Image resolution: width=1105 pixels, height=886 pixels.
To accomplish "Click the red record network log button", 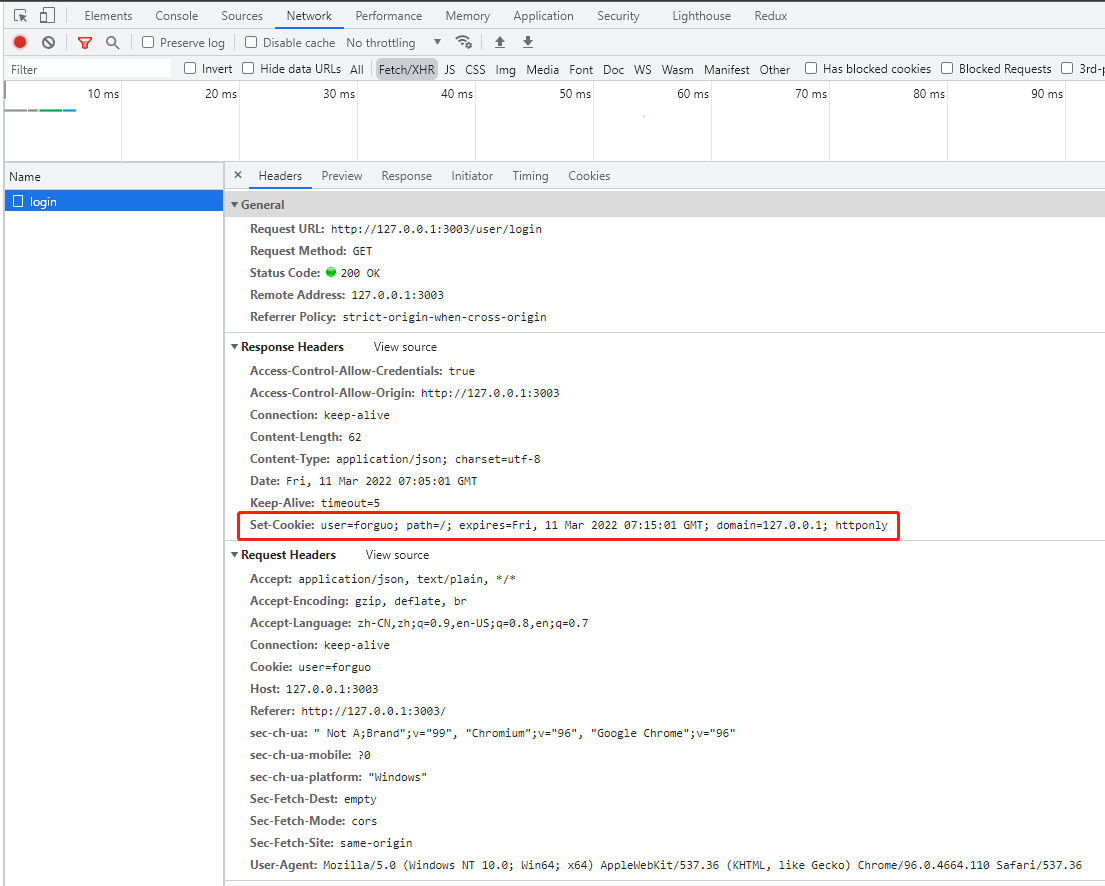I will coord(20,42).
